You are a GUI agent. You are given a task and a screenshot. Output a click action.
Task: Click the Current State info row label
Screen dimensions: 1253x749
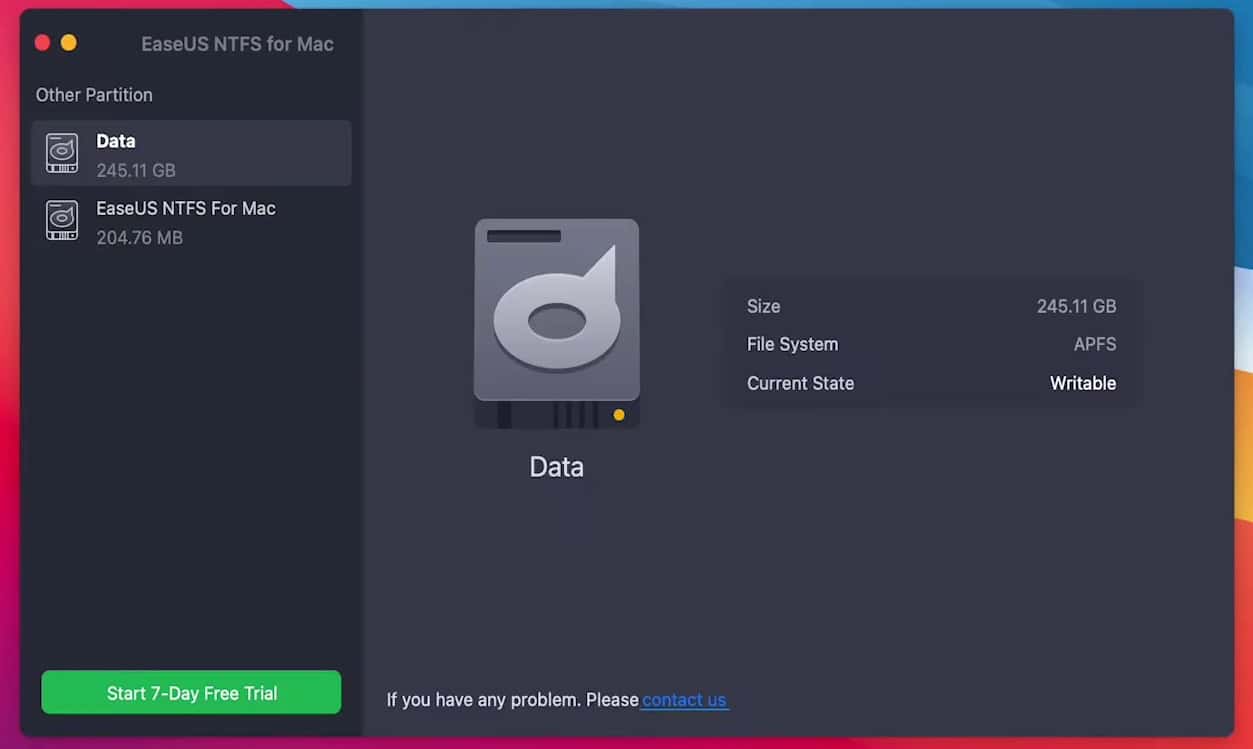pos(800,383)
